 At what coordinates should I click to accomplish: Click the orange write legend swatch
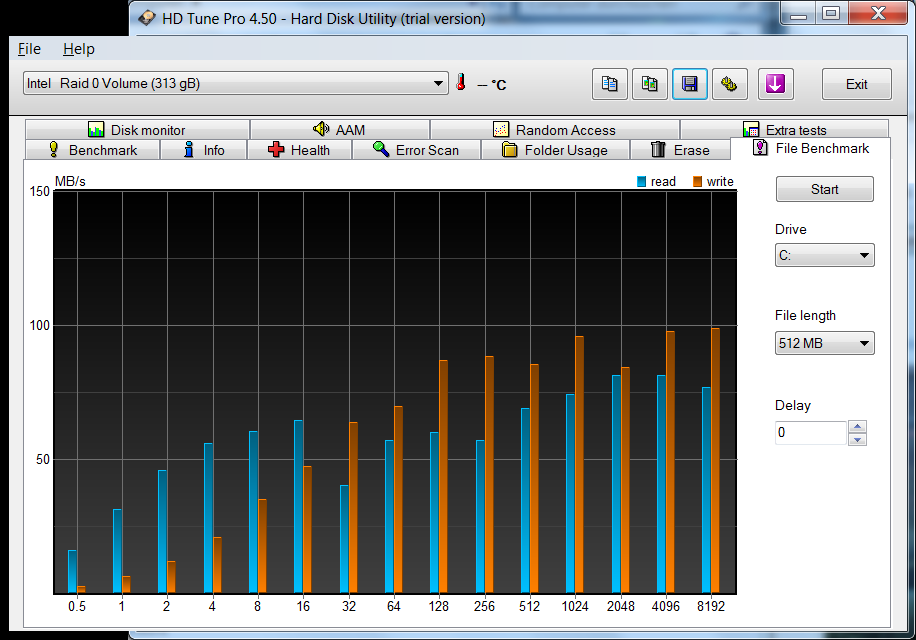pyautogui.click(x=698, y=182)
